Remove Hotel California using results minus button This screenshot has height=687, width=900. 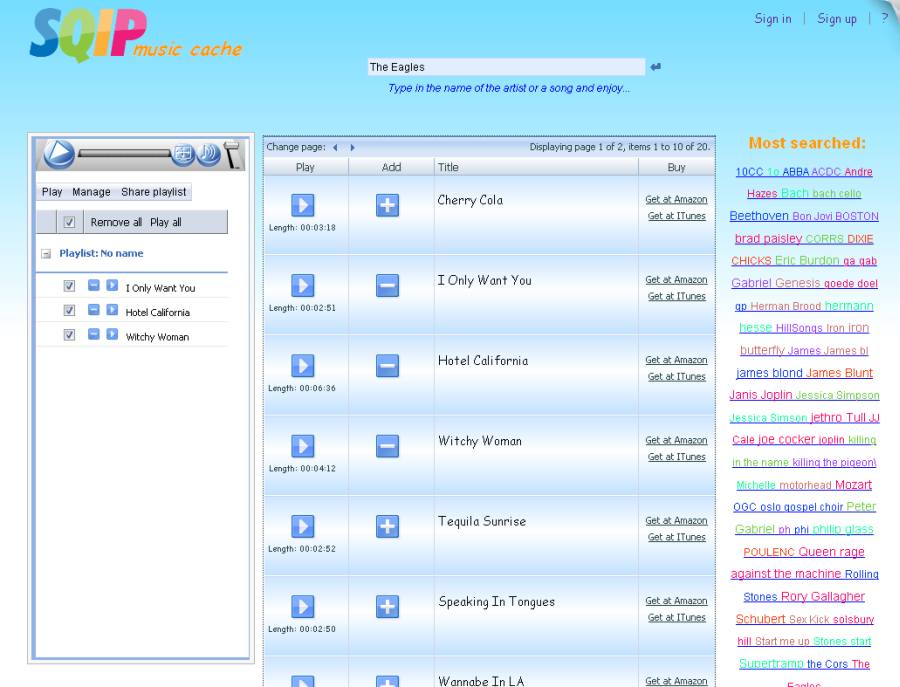coord(387,366)
